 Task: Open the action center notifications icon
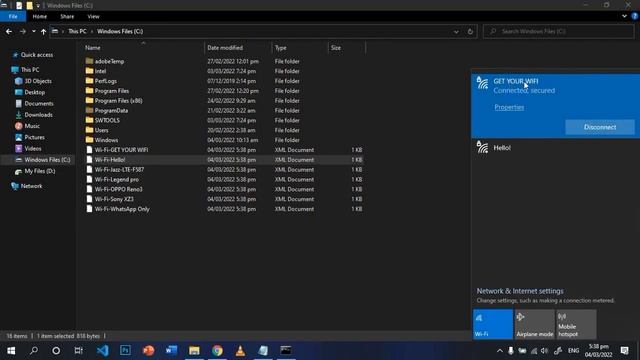tap(624, 350)
